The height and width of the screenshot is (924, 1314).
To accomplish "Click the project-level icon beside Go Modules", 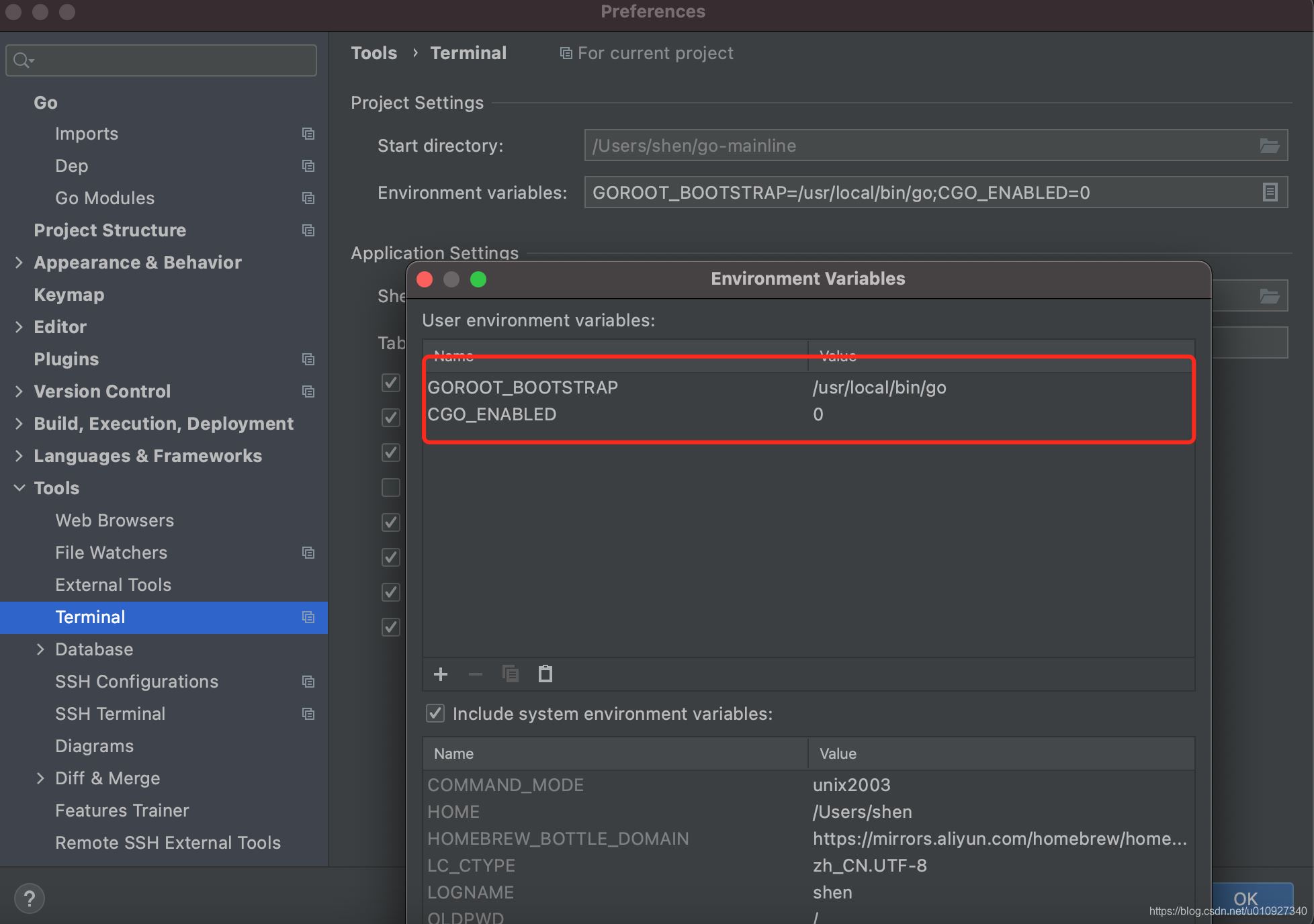I will pyautogui.click(x=308, y=198).
